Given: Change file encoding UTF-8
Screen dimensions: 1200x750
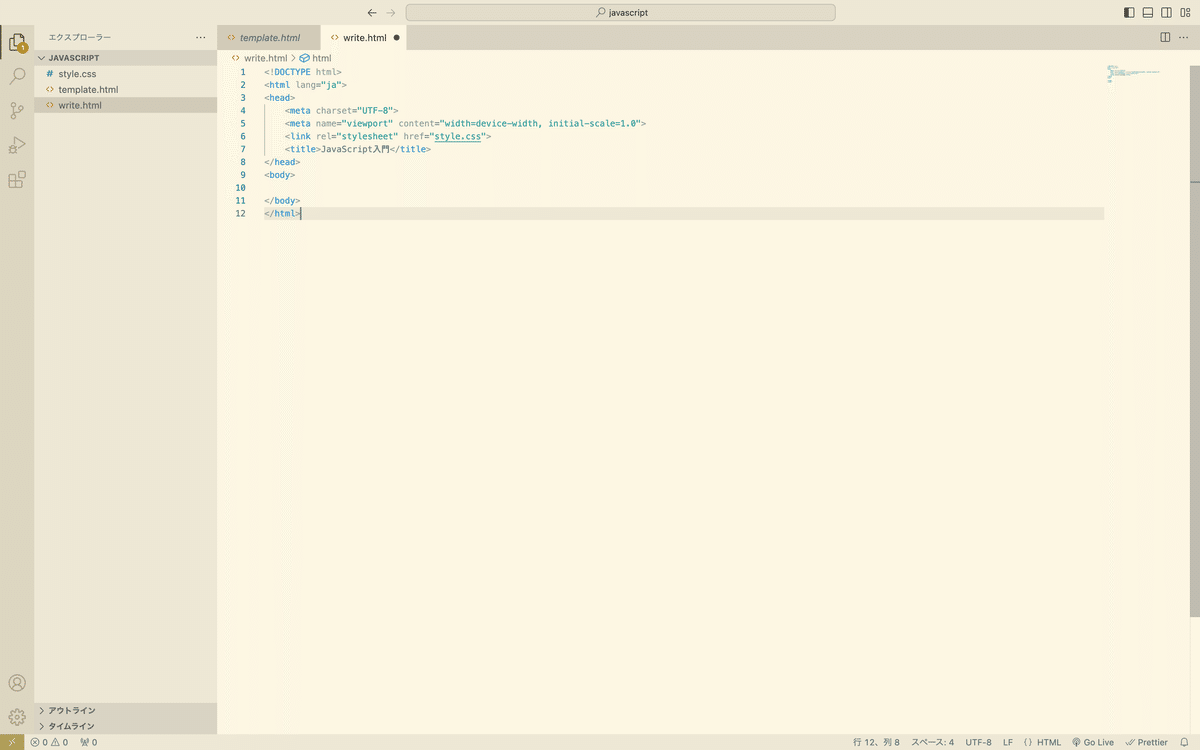Looking at the screenshot, I should [978, 742].
